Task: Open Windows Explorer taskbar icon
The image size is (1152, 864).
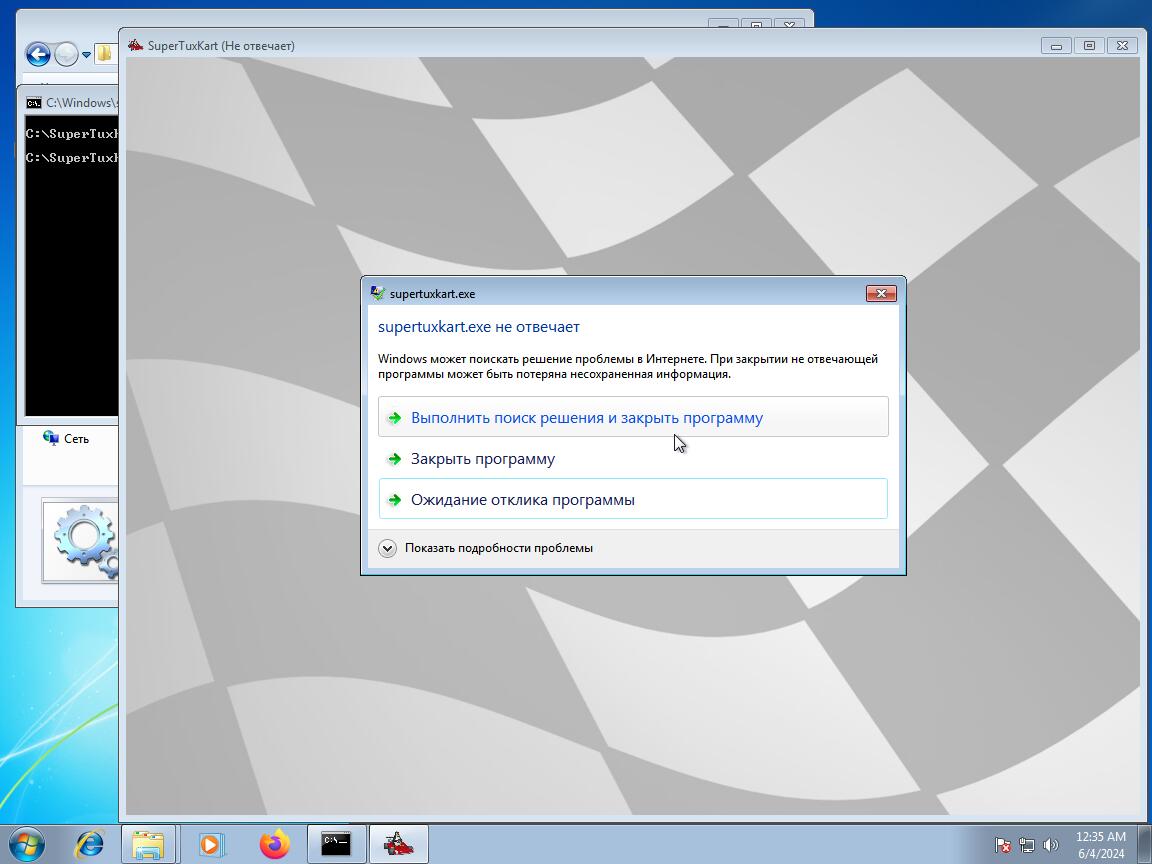Action: [x=148, y=844]
